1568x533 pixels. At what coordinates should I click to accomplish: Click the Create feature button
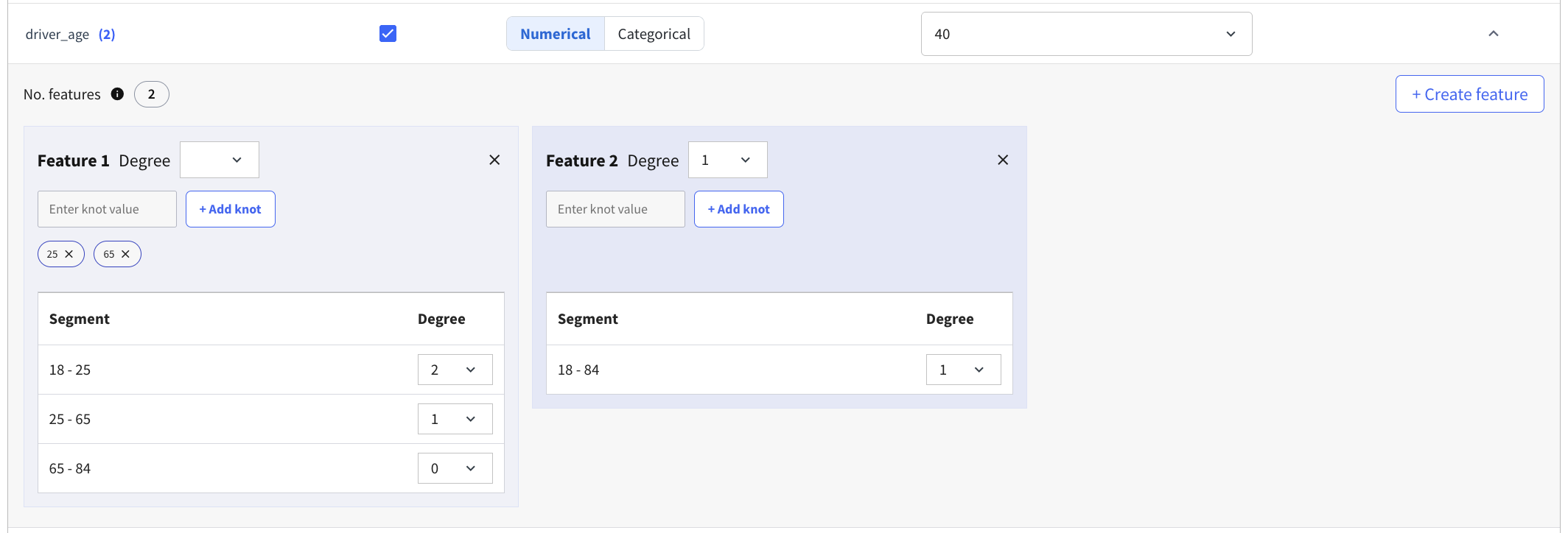click(x=1469, y=94)
